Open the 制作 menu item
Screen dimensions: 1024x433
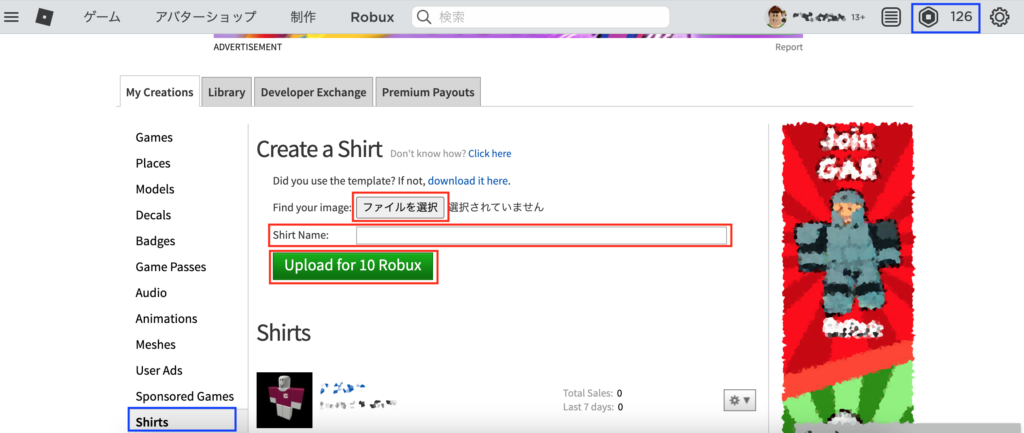[x=303, y=17]
